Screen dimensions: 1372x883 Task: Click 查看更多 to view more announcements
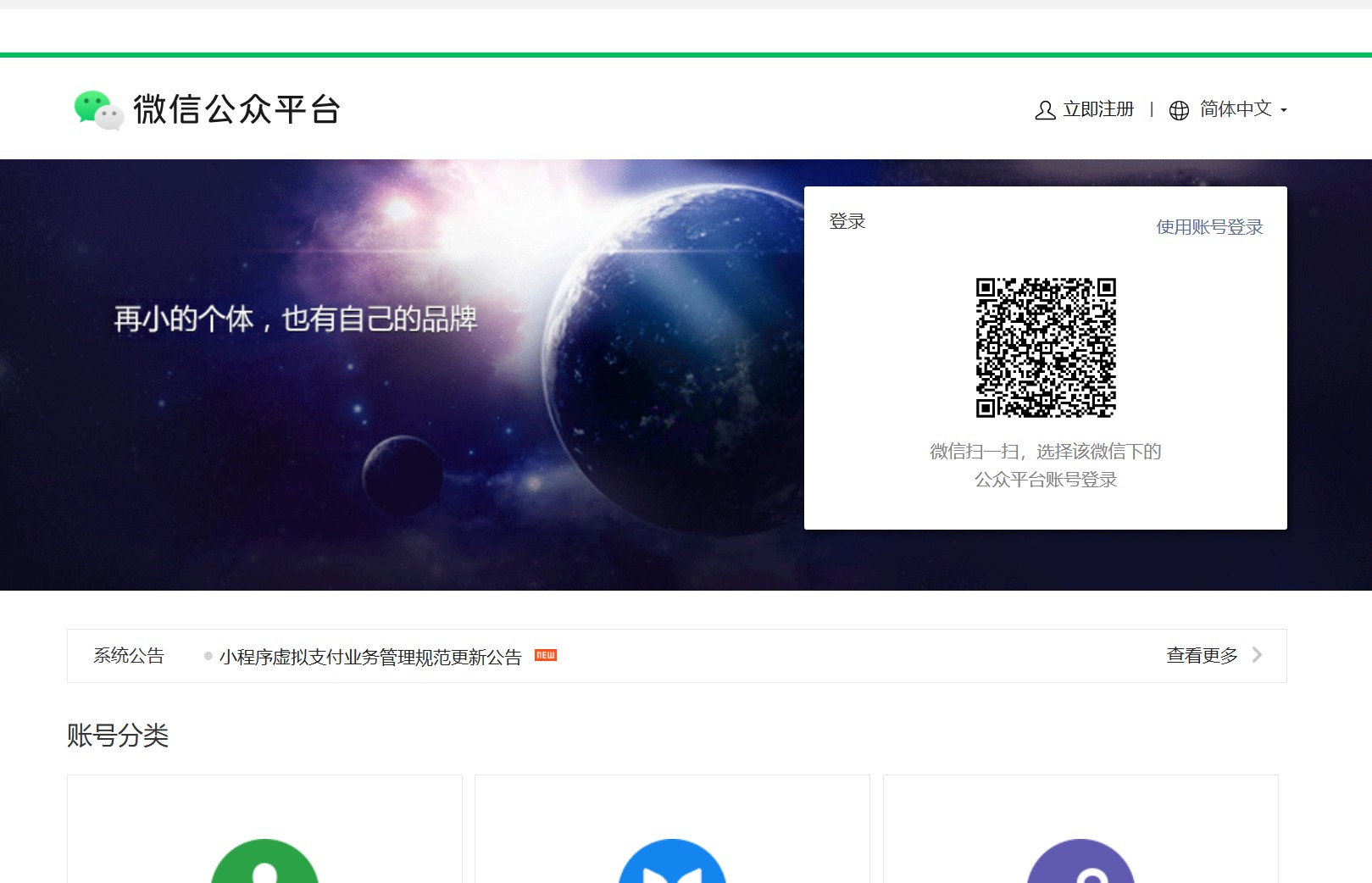pyautogui.click(x=1202, y=655)
